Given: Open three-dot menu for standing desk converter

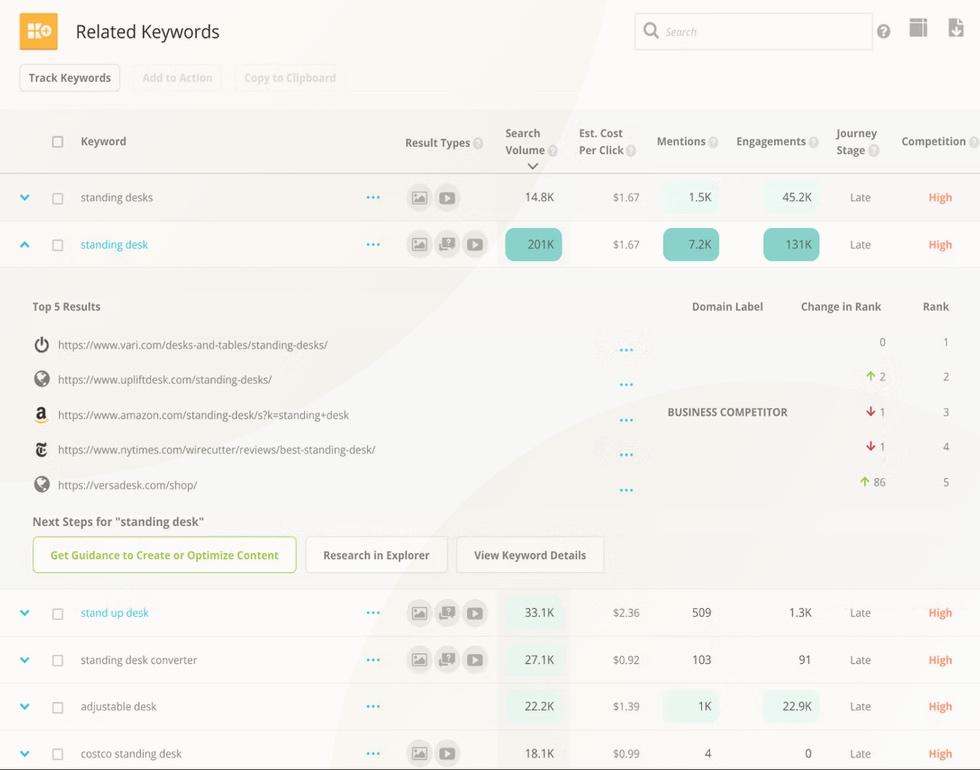Looking at the screenshot, I should (x=373, y=660).
